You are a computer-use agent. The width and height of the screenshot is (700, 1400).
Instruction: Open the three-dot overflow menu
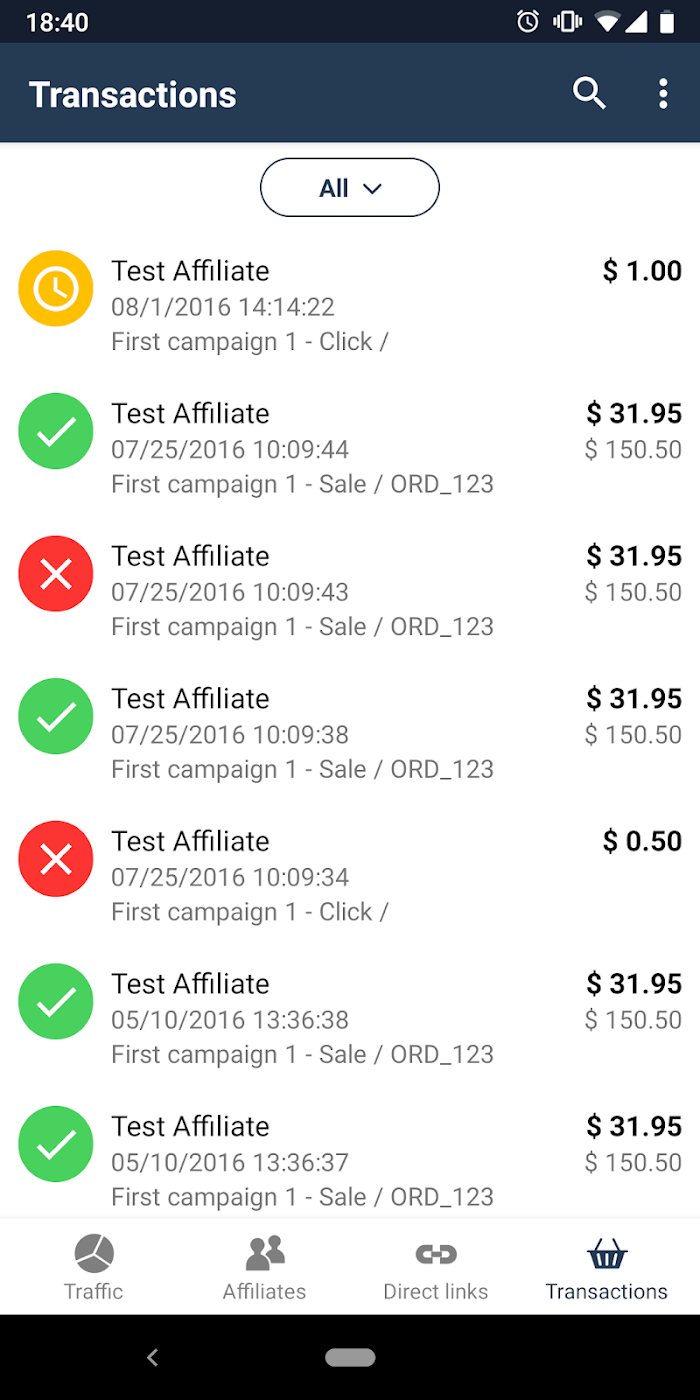pos(663,94)
